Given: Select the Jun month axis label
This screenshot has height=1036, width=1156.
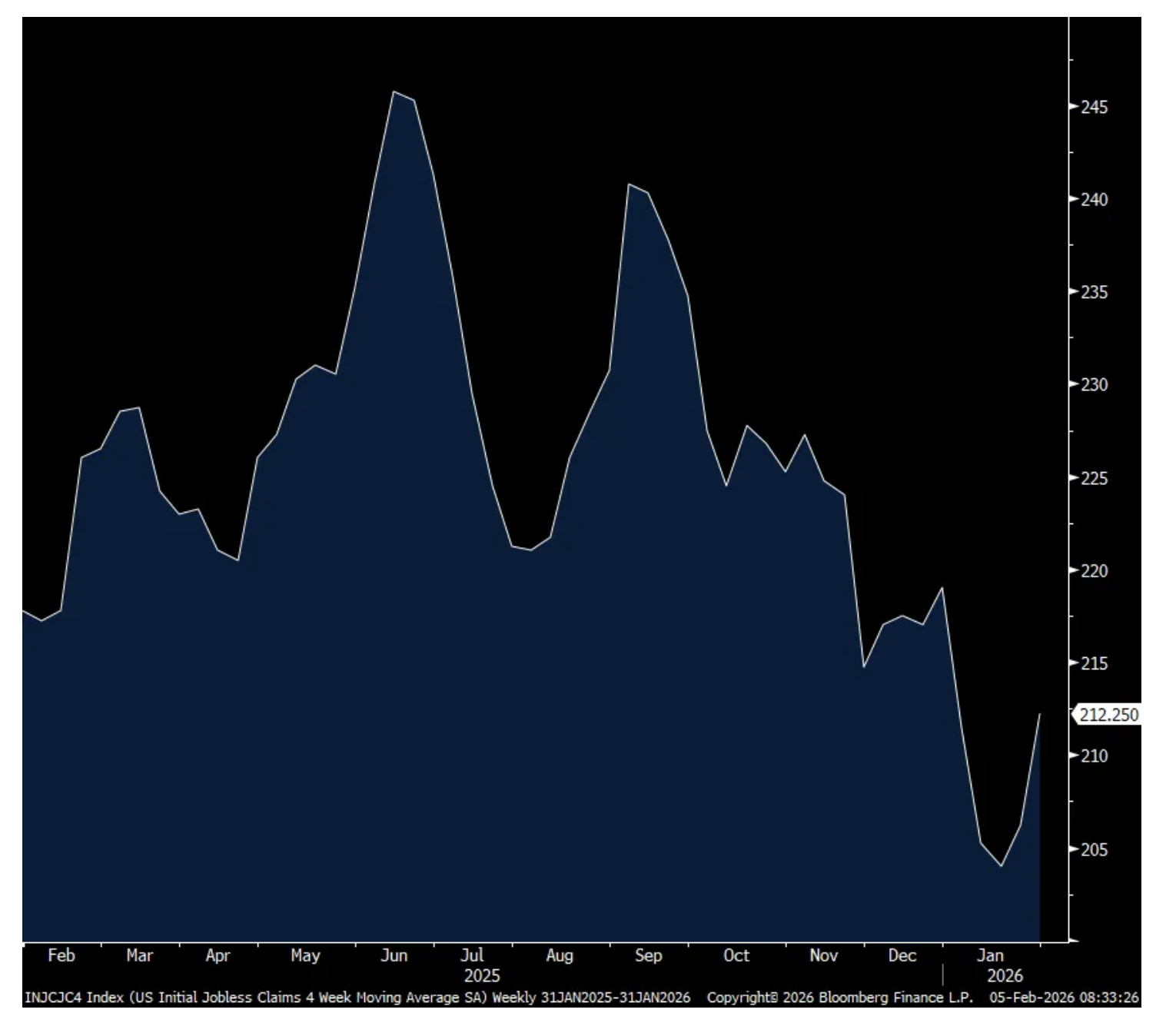Looking at the screenshot, I should click(x=394, y=955).
